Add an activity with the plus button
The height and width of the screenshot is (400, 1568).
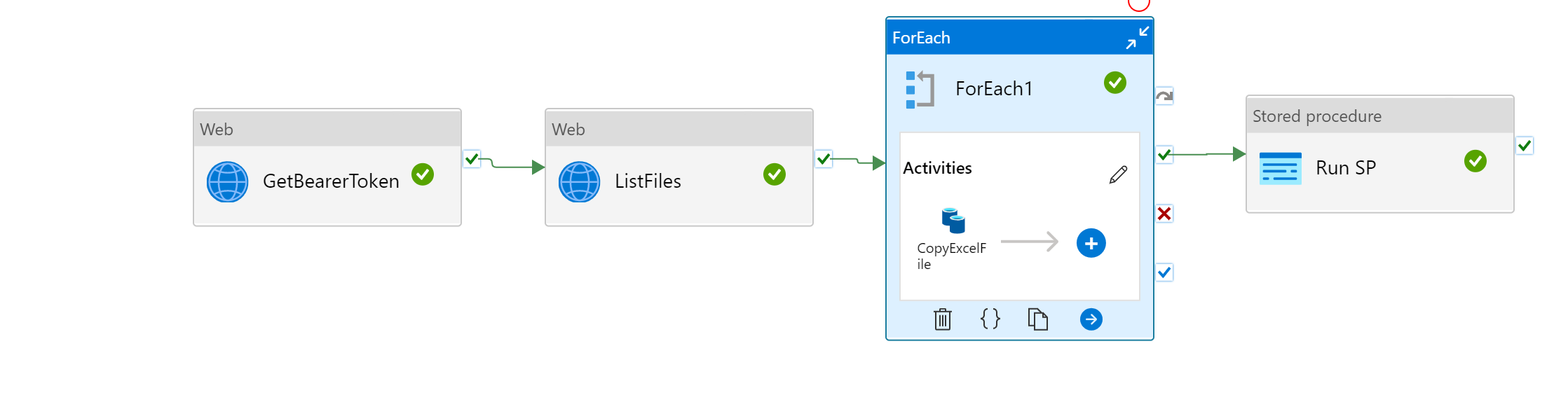tap(1091, 243)
